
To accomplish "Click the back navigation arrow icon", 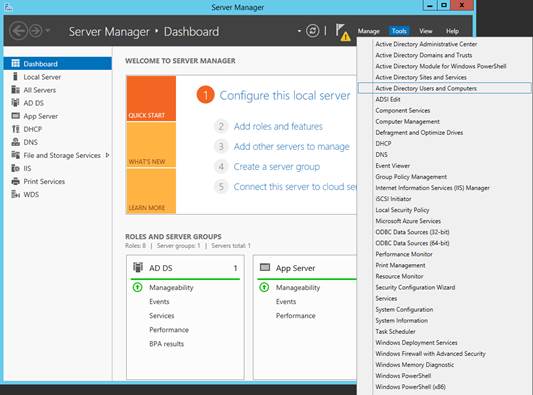I will click(18, 31).
